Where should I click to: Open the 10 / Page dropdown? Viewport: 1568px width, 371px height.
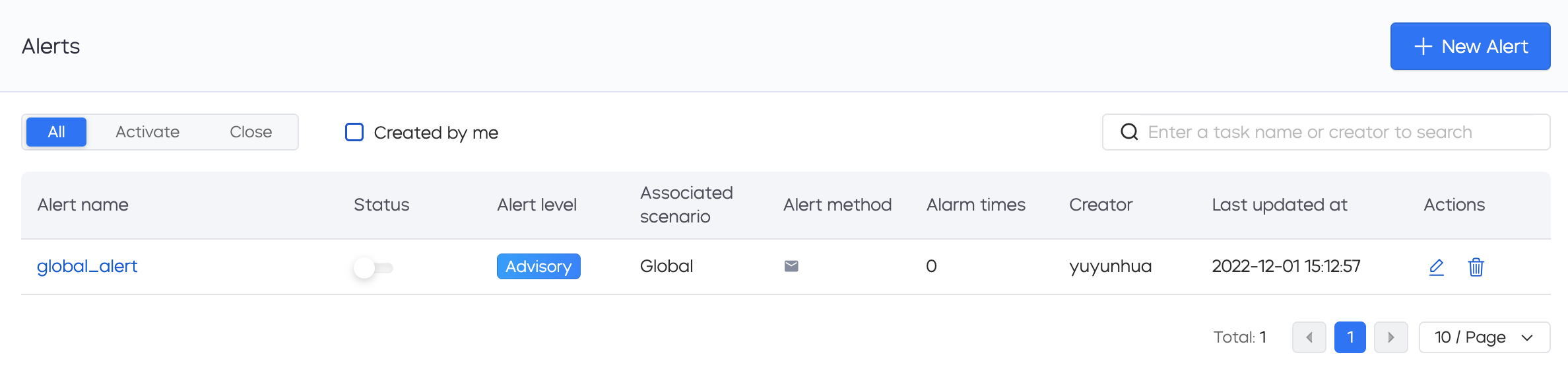(x=1484, y=337)
